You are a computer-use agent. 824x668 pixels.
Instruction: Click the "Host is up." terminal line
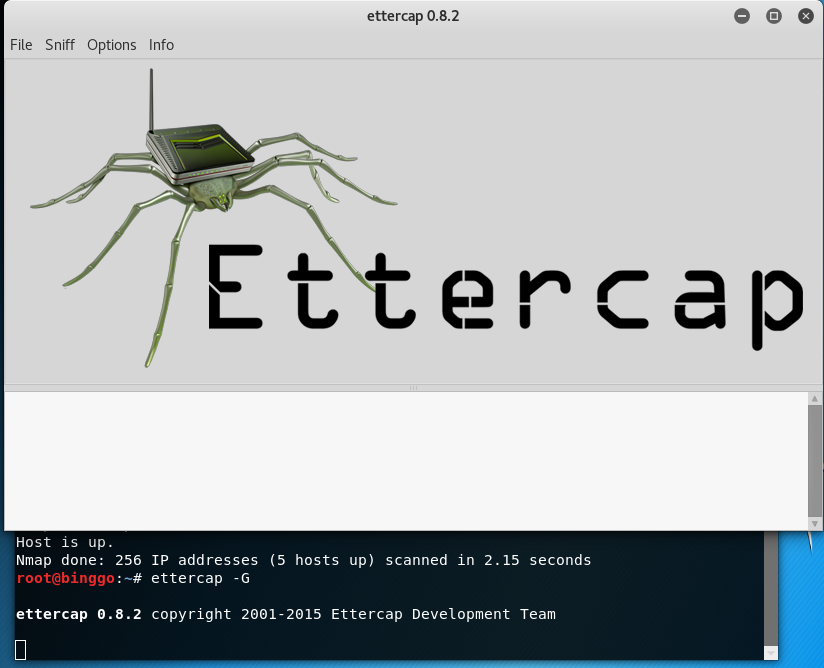[x=65, y=542]
